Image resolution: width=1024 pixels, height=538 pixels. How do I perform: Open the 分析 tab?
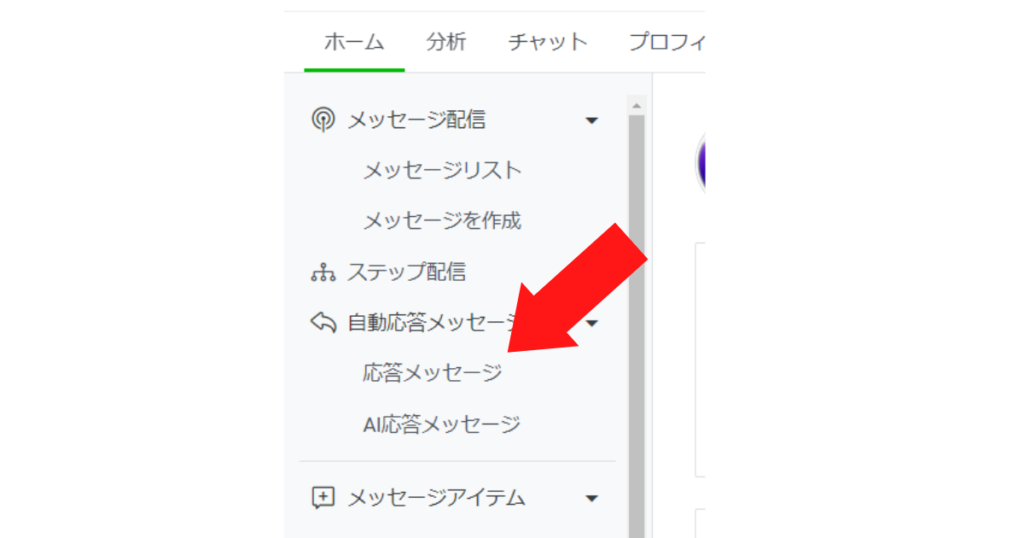[446, 42]
